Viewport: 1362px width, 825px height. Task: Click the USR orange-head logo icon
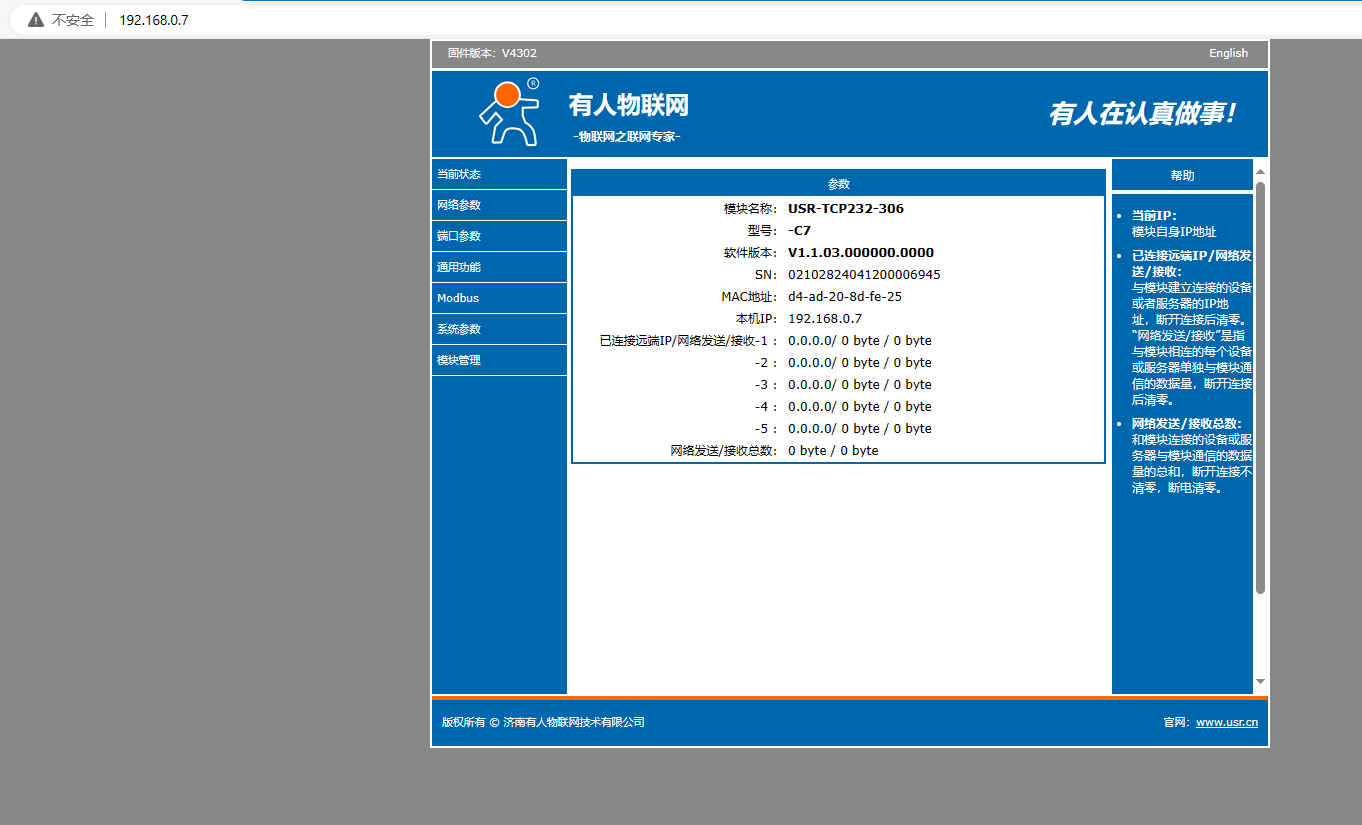coord(510,112)
